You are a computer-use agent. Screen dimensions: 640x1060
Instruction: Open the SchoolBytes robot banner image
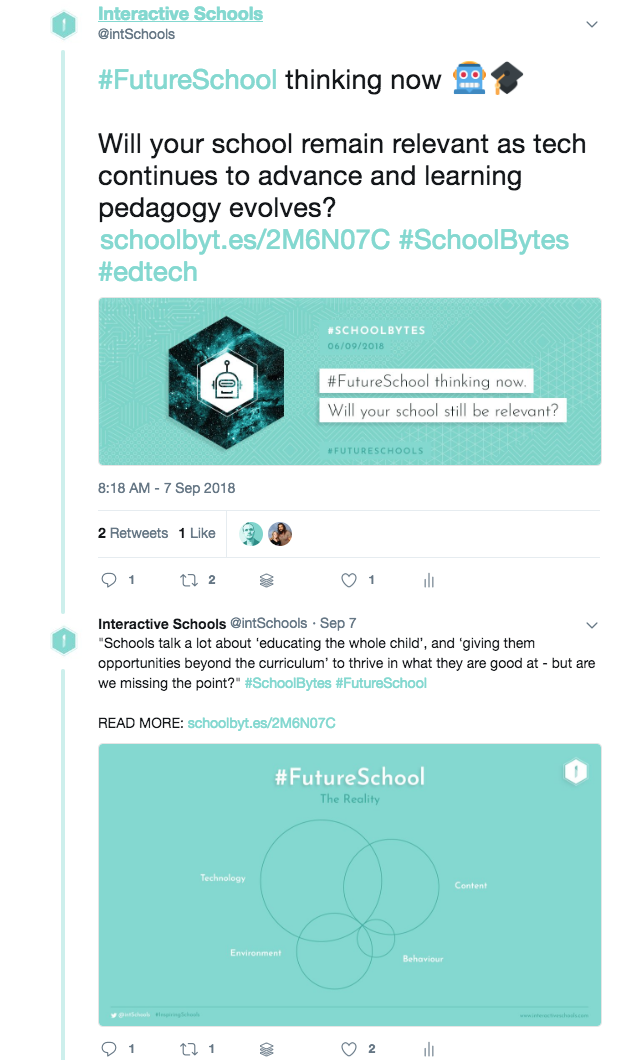349,381
